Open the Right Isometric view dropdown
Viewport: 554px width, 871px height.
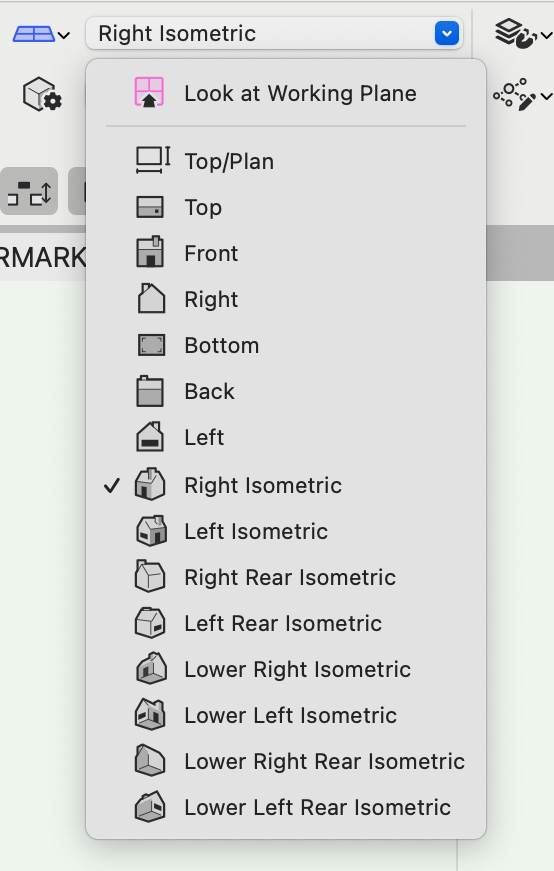point(274,33)
